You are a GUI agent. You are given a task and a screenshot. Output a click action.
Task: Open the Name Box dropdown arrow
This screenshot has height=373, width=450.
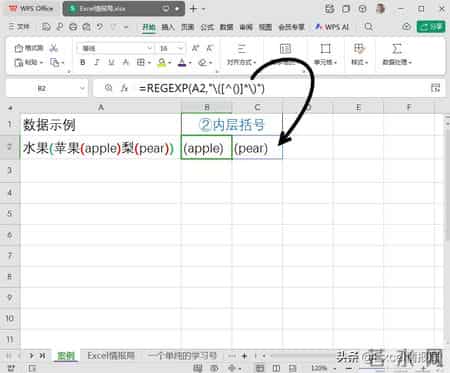point(82,88)
